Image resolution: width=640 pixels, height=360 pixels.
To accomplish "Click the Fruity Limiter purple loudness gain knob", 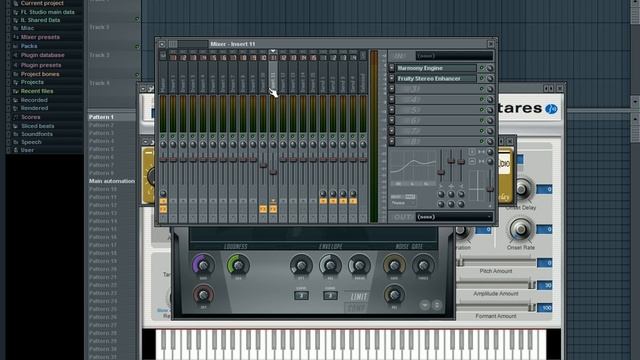I will point(203,265).
